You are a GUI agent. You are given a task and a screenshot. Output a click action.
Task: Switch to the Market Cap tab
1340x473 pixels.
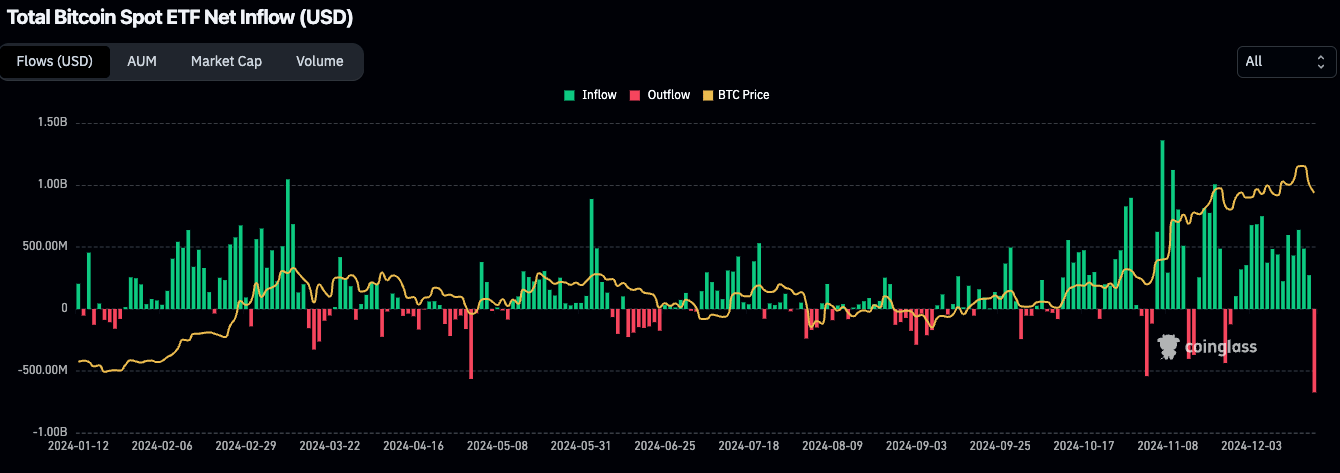(x=226, y=61)
